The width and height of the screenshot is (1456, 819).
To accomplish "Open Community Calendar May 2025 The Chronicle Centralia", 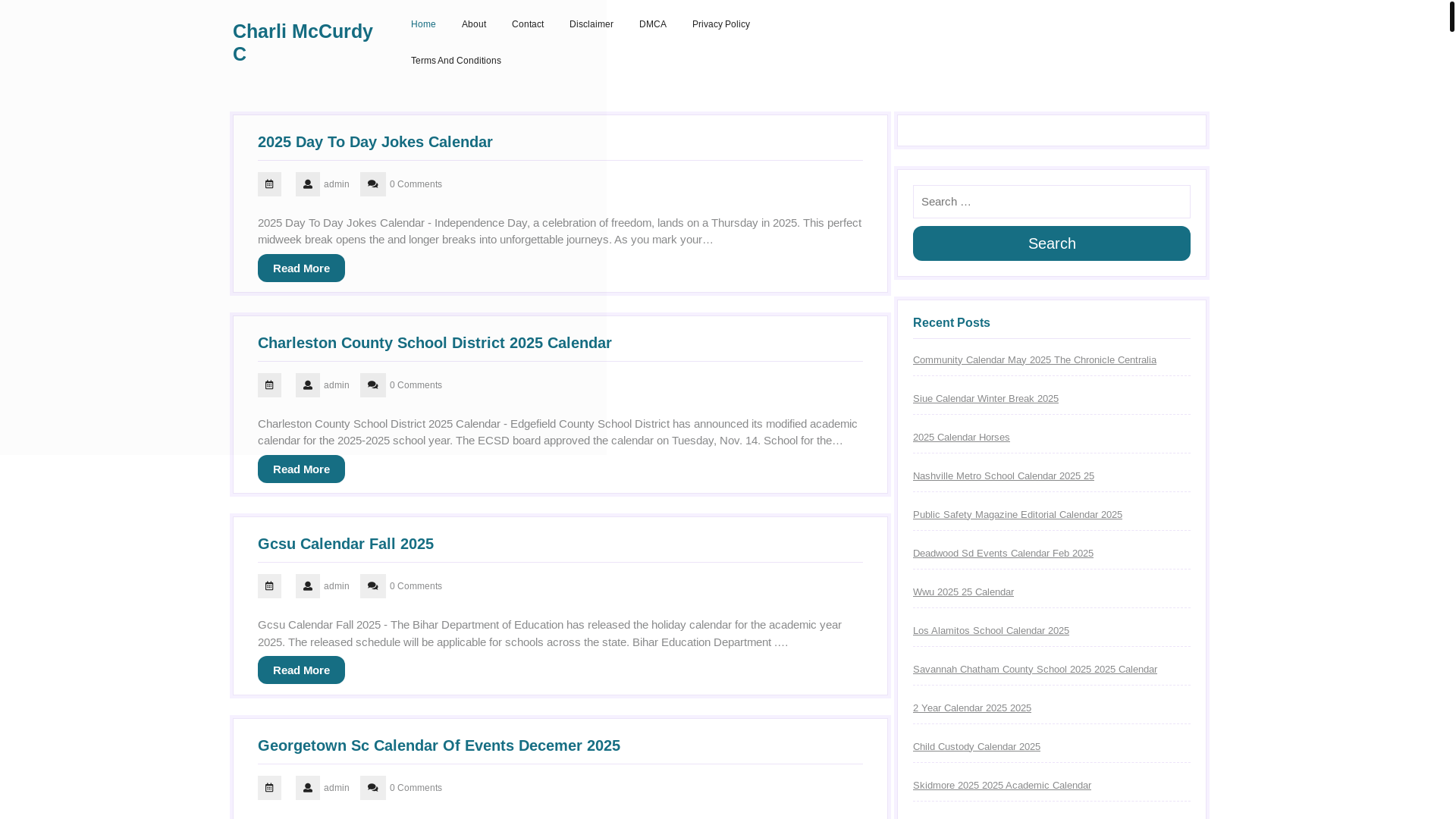I will pos(1034,360).
